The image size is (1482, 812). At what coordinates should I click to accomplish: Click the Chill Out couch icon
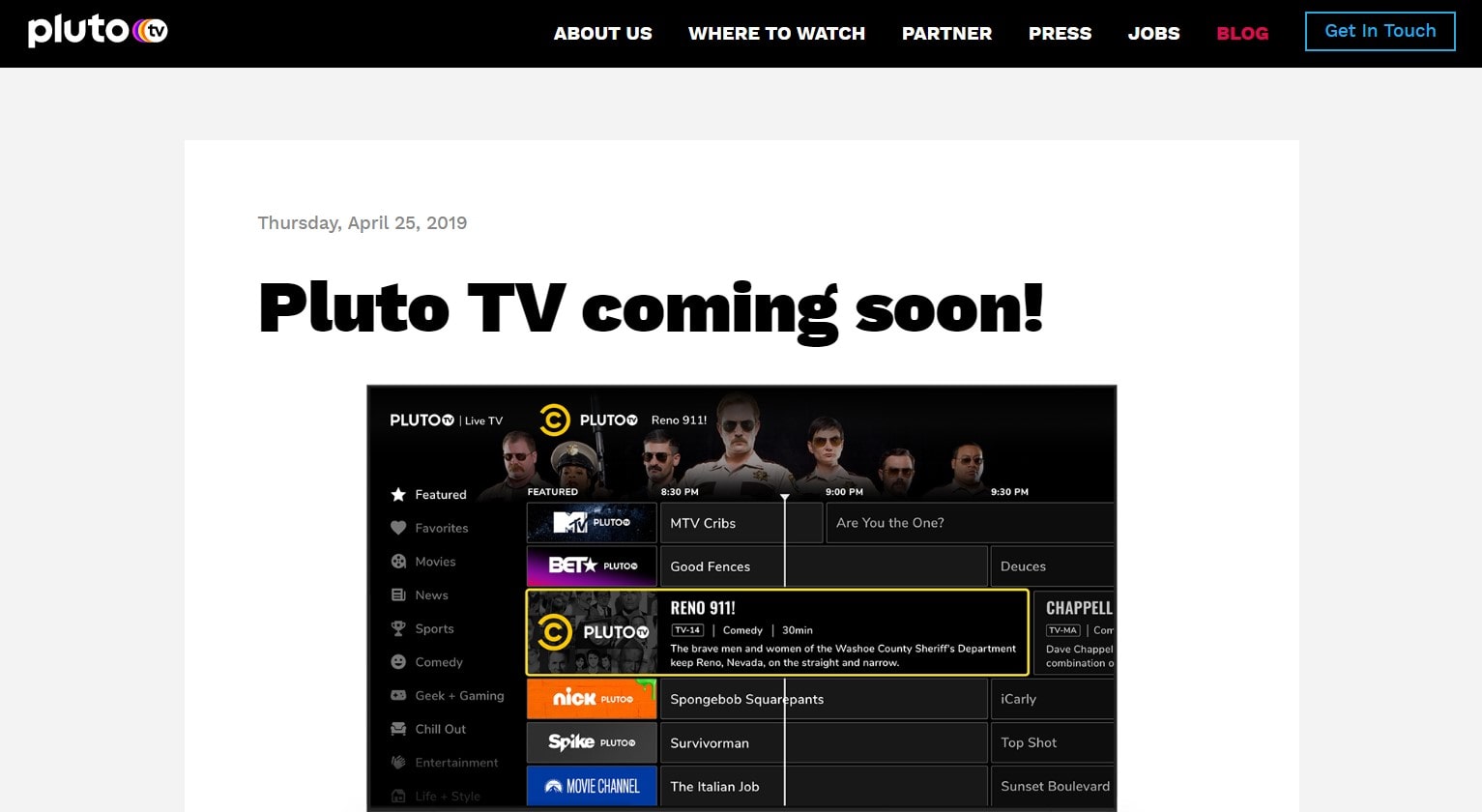click(398, 729)
